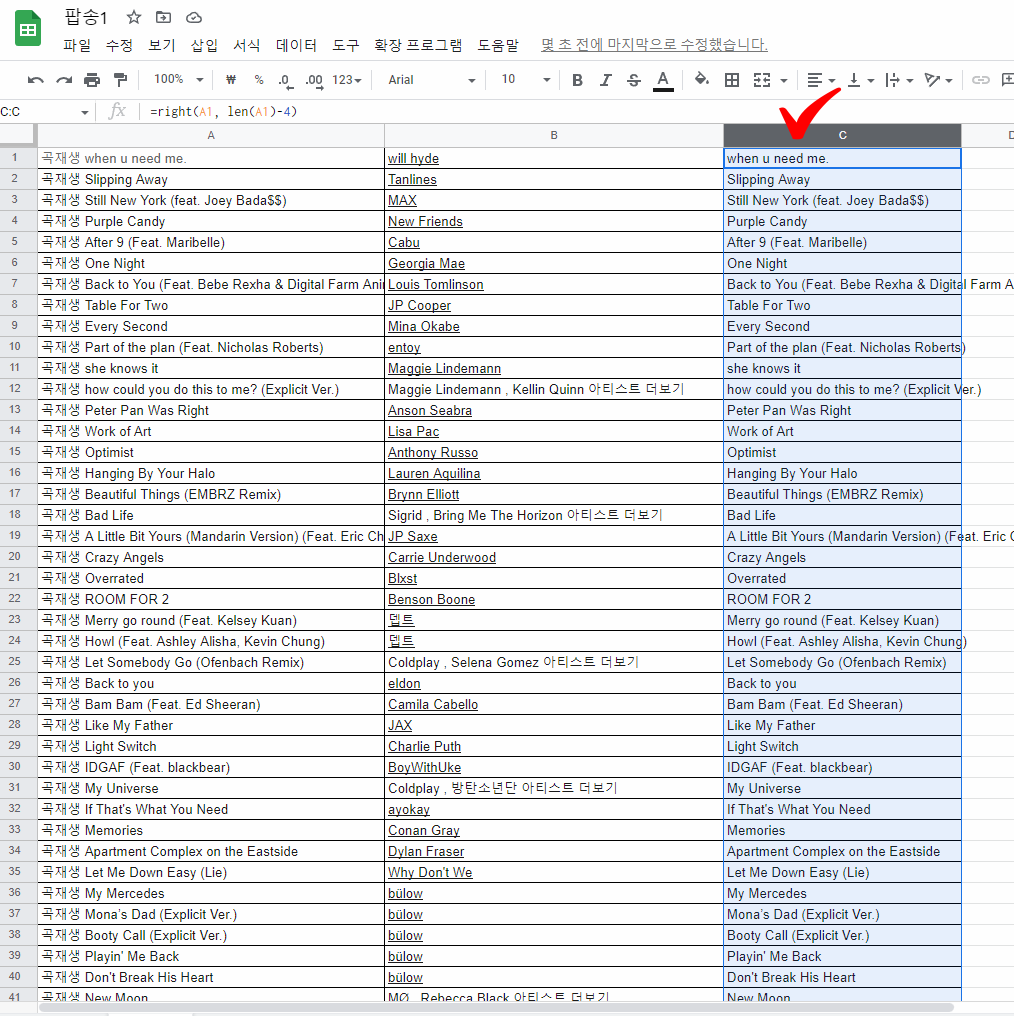Open the Conan Gray link
Screen dimensions: 1014x1016
pyautogui.click(x=424, y=831)
